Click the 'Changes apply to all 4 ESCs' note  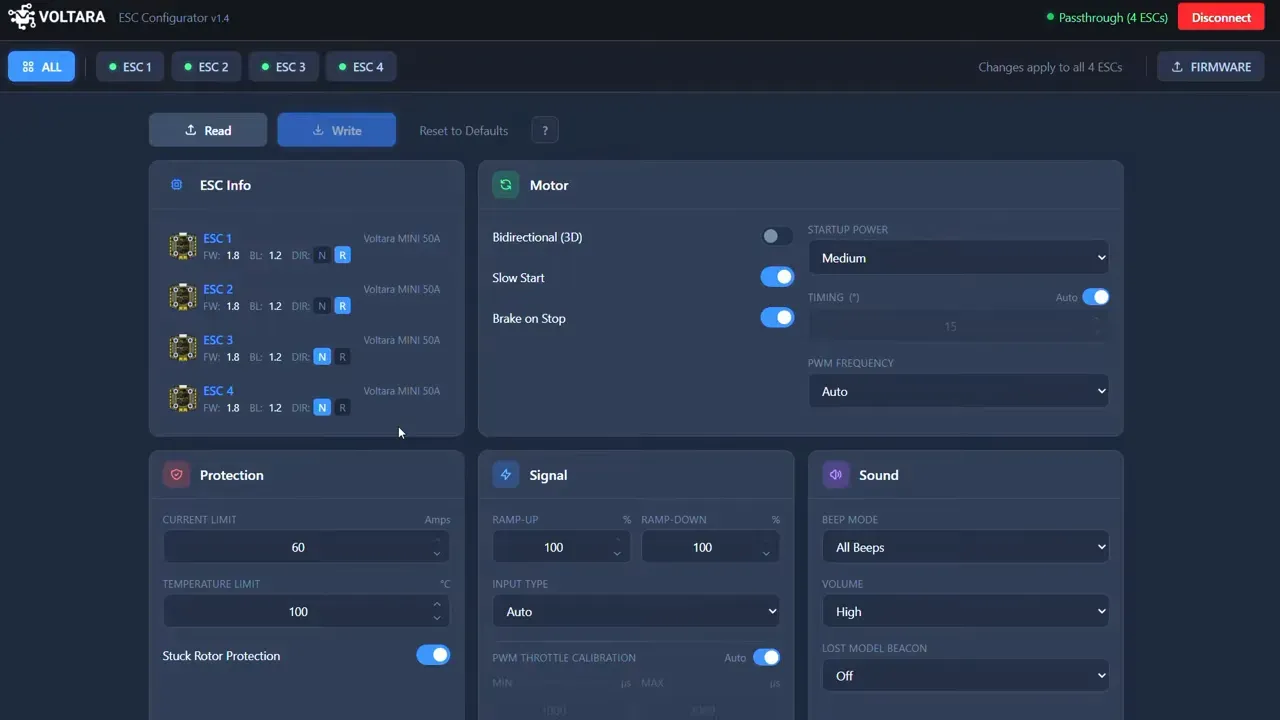point(1050,67)
